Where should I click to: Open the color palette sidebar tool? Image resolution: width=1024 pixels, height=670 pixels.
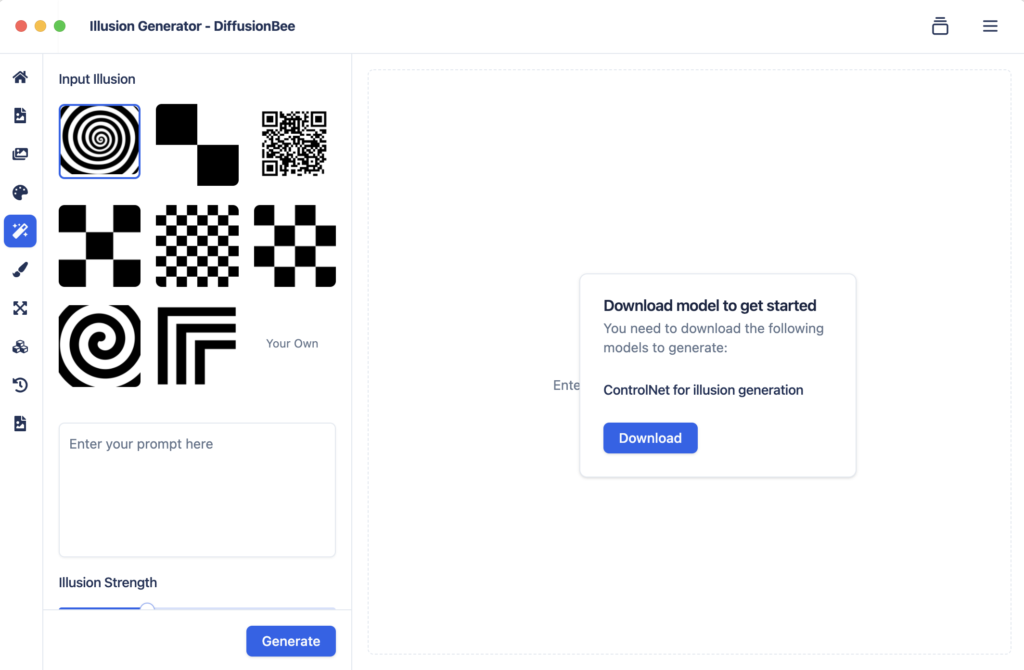tap(20, 193)
